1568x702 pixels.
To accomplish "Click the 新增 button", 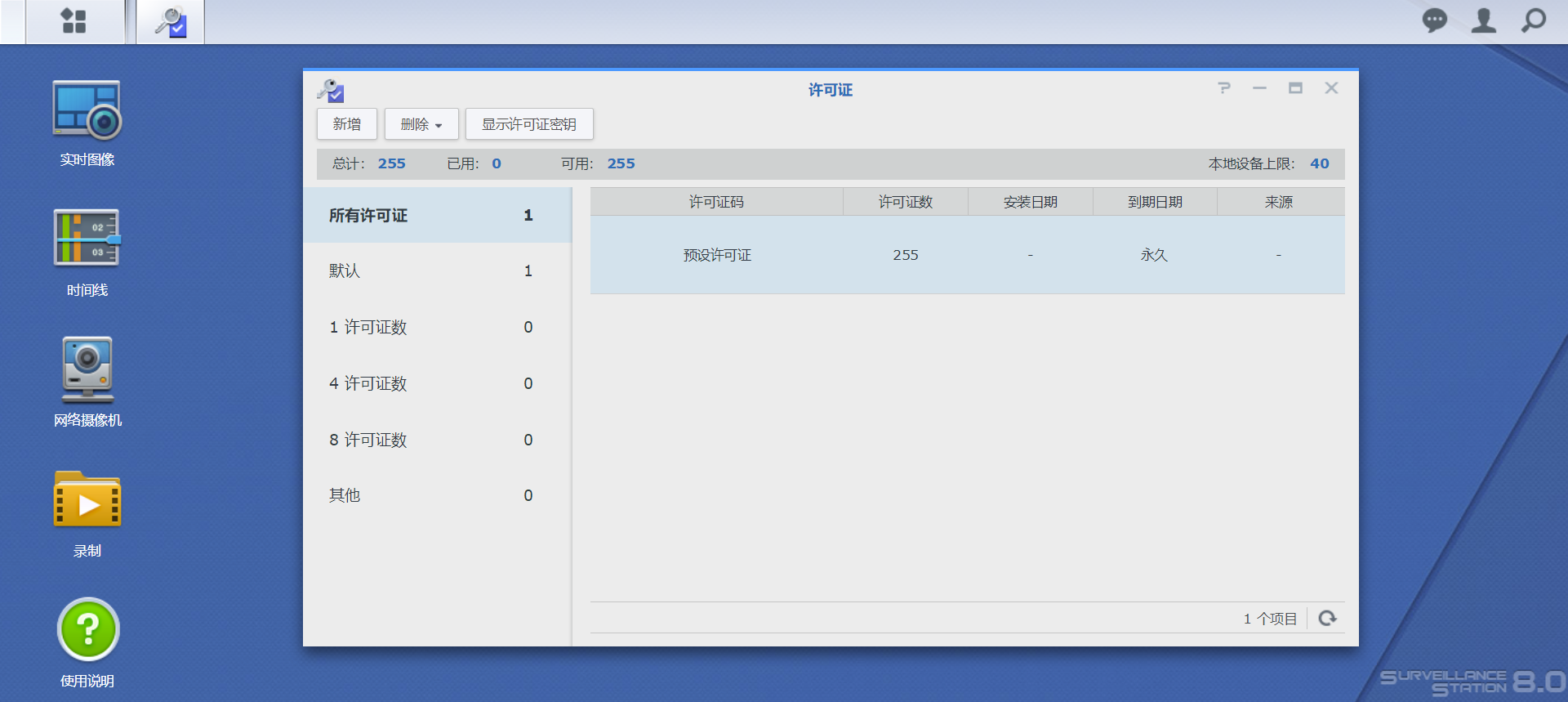I will click(347, 124).
